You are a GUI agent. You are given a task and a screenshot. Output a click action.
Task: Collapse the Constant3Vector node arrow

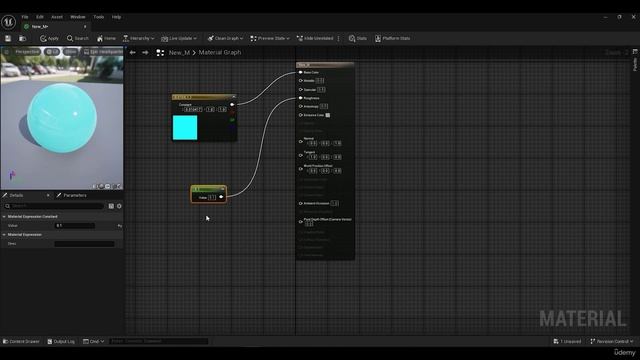click(x=233, y=97)
